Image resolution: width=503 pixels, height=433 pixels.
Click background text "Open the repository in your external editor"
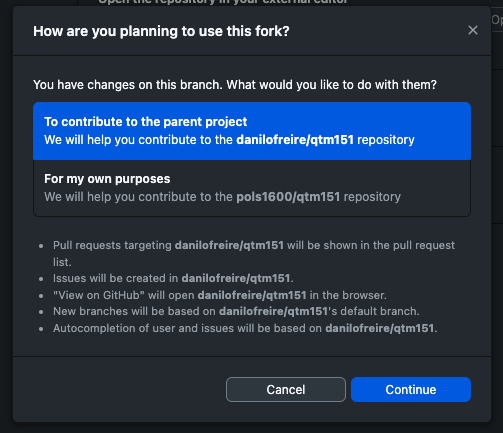[x=223, y=2]
